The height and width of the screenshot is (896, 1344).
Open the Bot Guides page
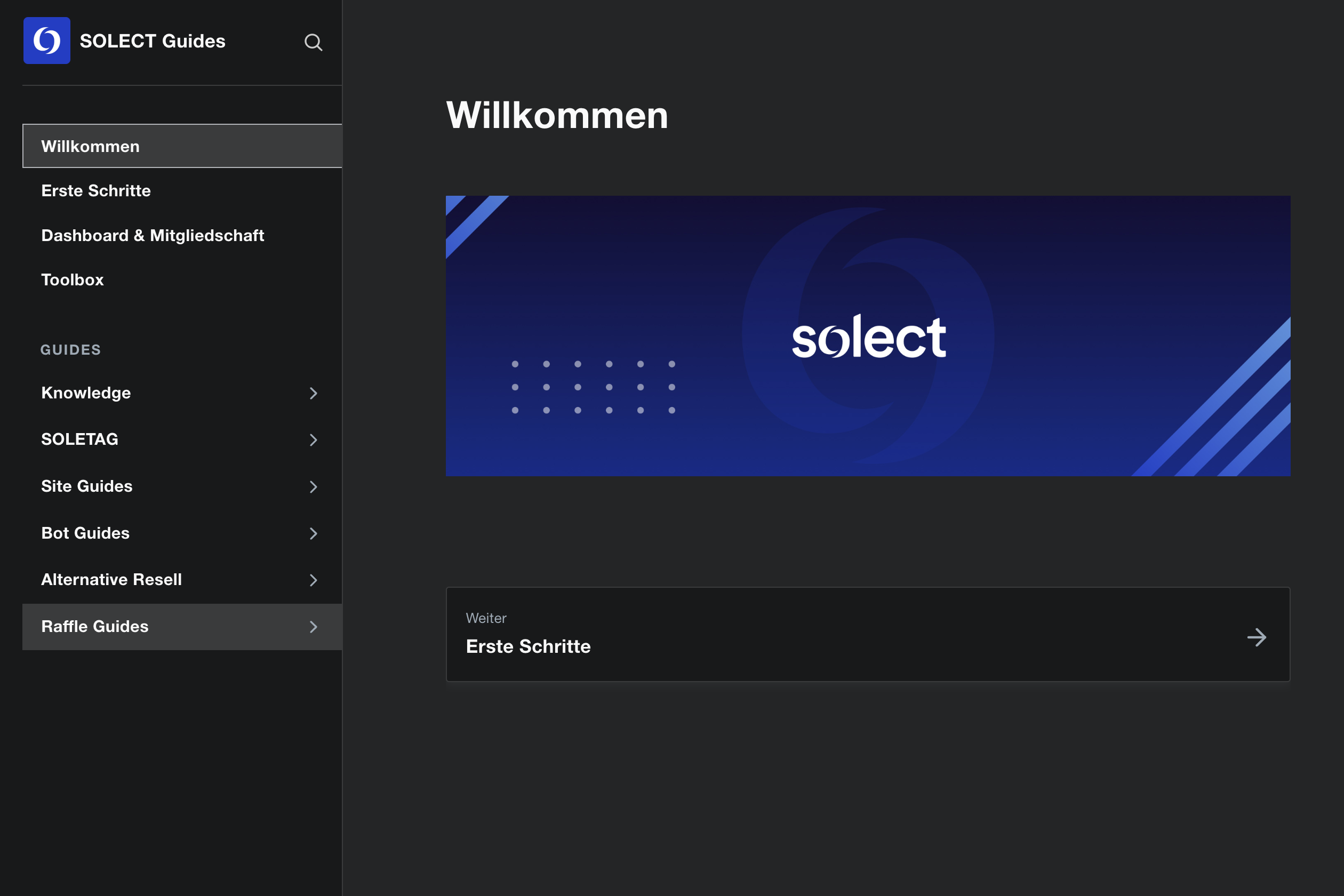[85, 533]
